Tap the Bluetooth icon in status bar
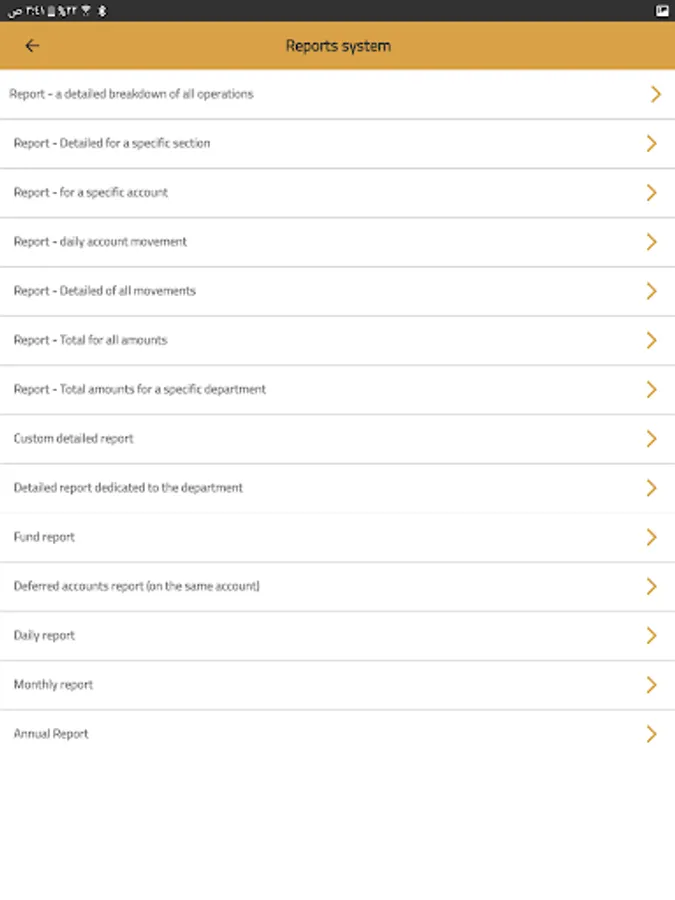The height and width of the screenshot is (900, 675). click(x=102, y=10)
